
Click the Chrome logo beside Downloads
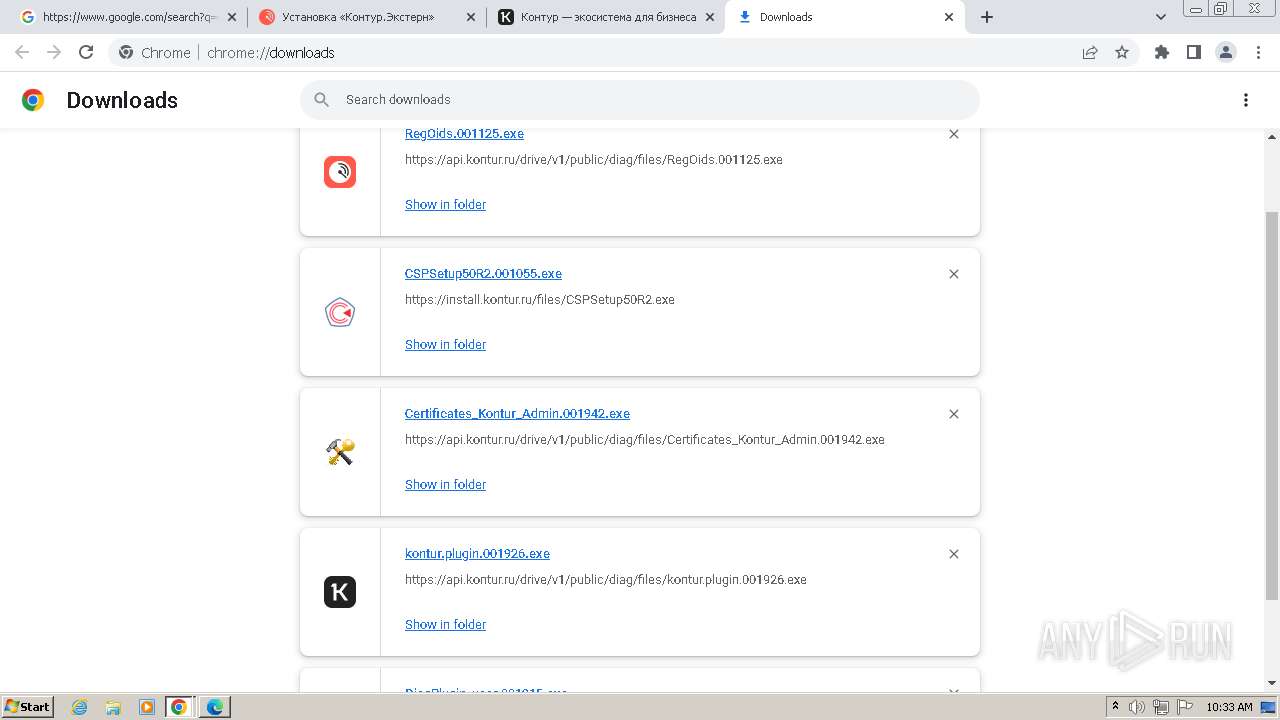[33, 100]
